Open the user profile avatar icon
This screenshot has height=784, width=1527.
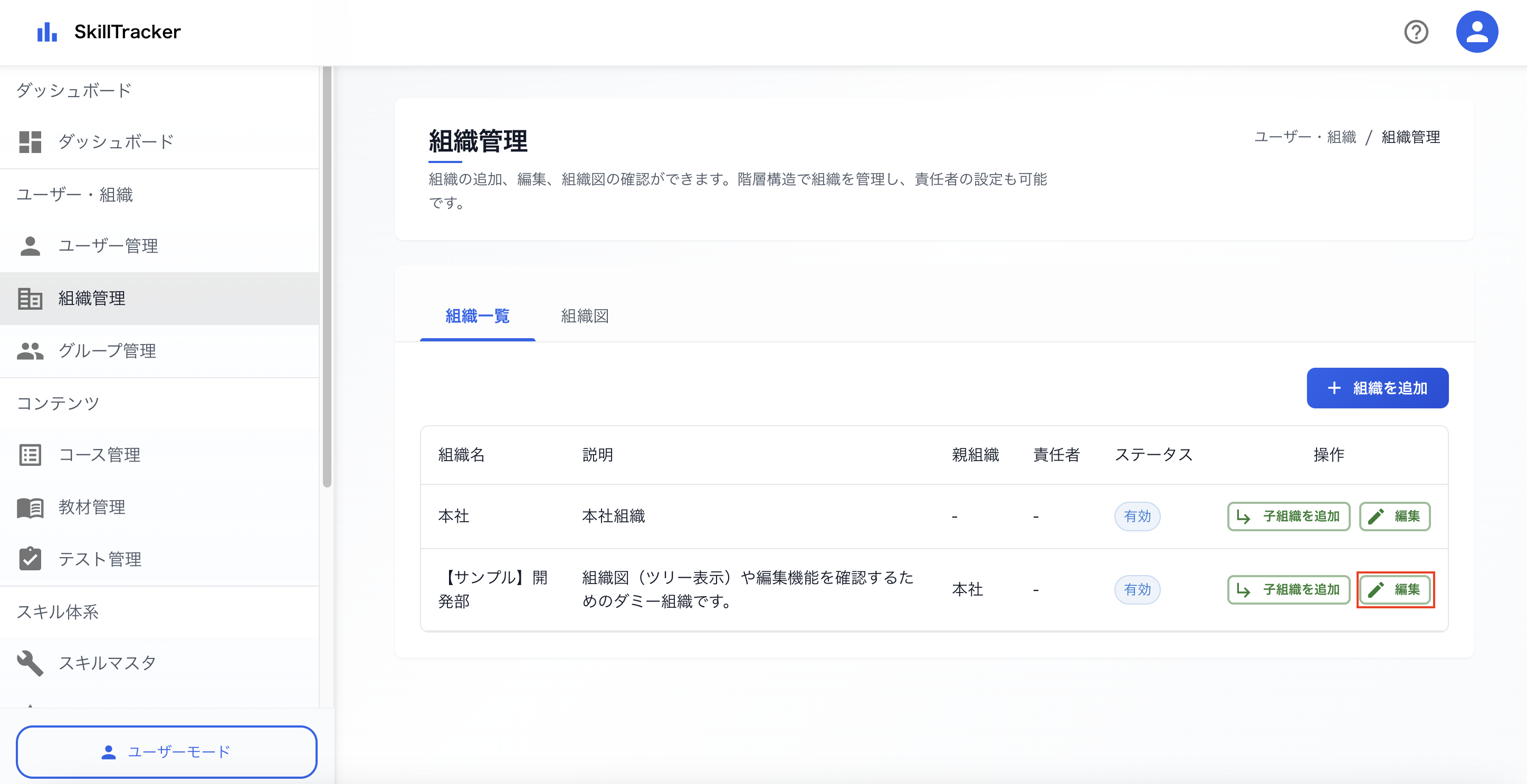[1477, 32]
